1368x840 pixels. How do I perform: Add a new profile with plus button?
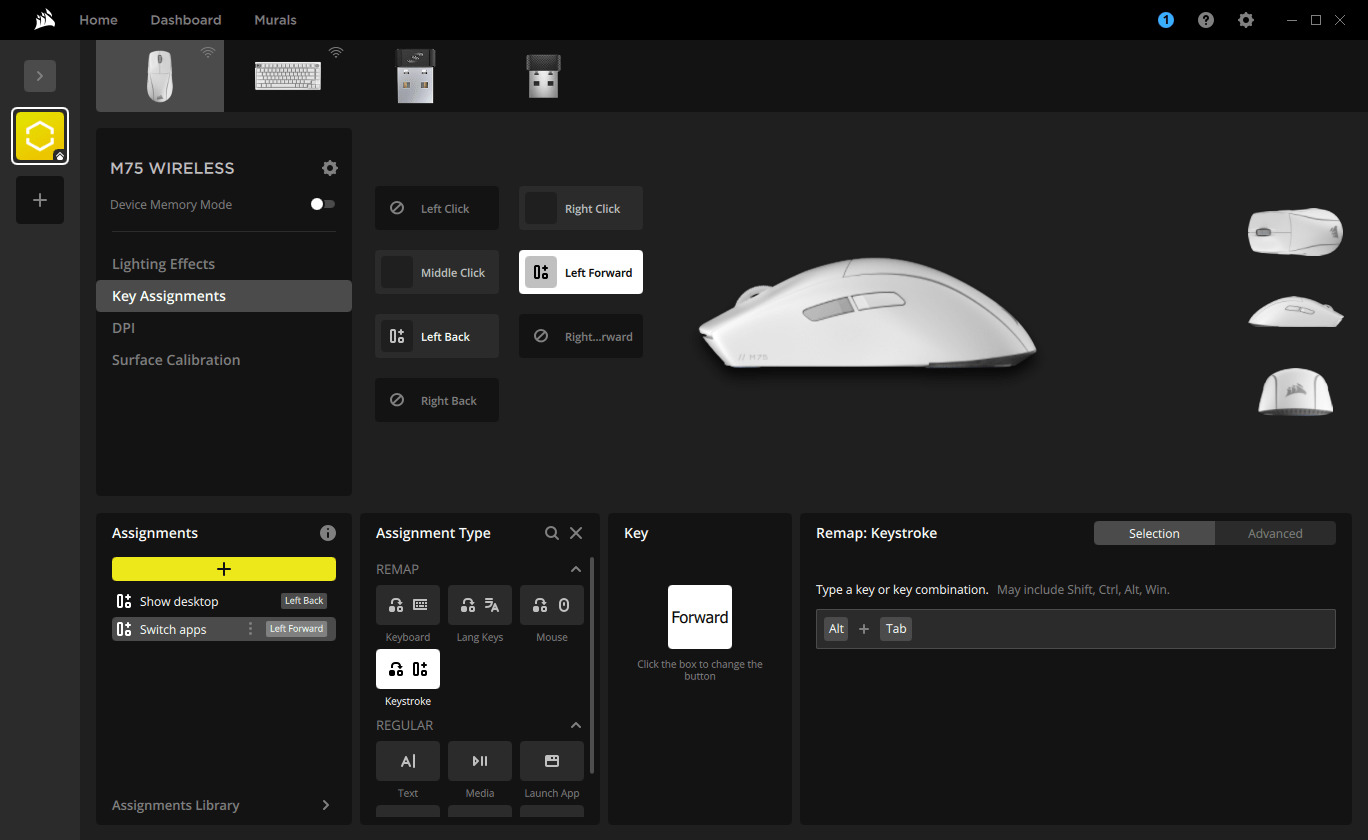tap(40, 200)
